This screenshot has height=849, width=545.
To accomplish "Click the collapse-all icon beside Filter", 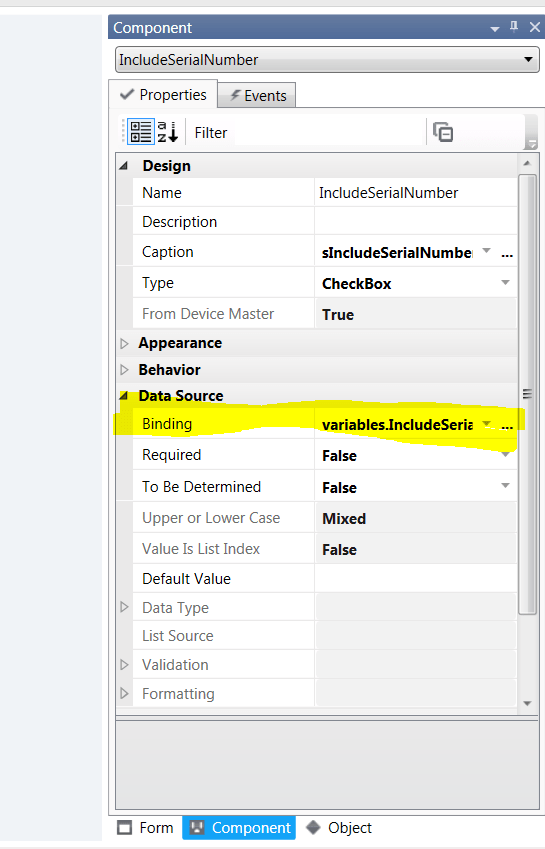I will pos(443,132).
